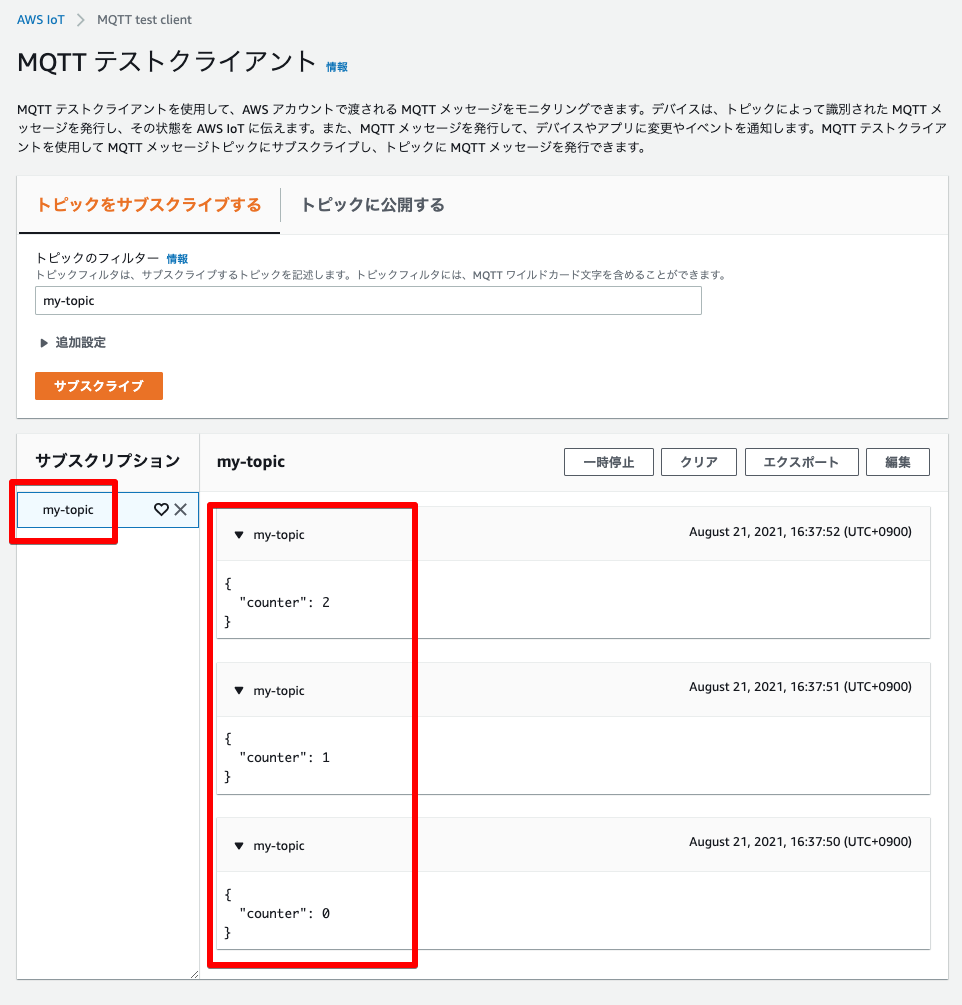
Task: Favorite the my-topic subscription using heart icon
Action: 160,509
